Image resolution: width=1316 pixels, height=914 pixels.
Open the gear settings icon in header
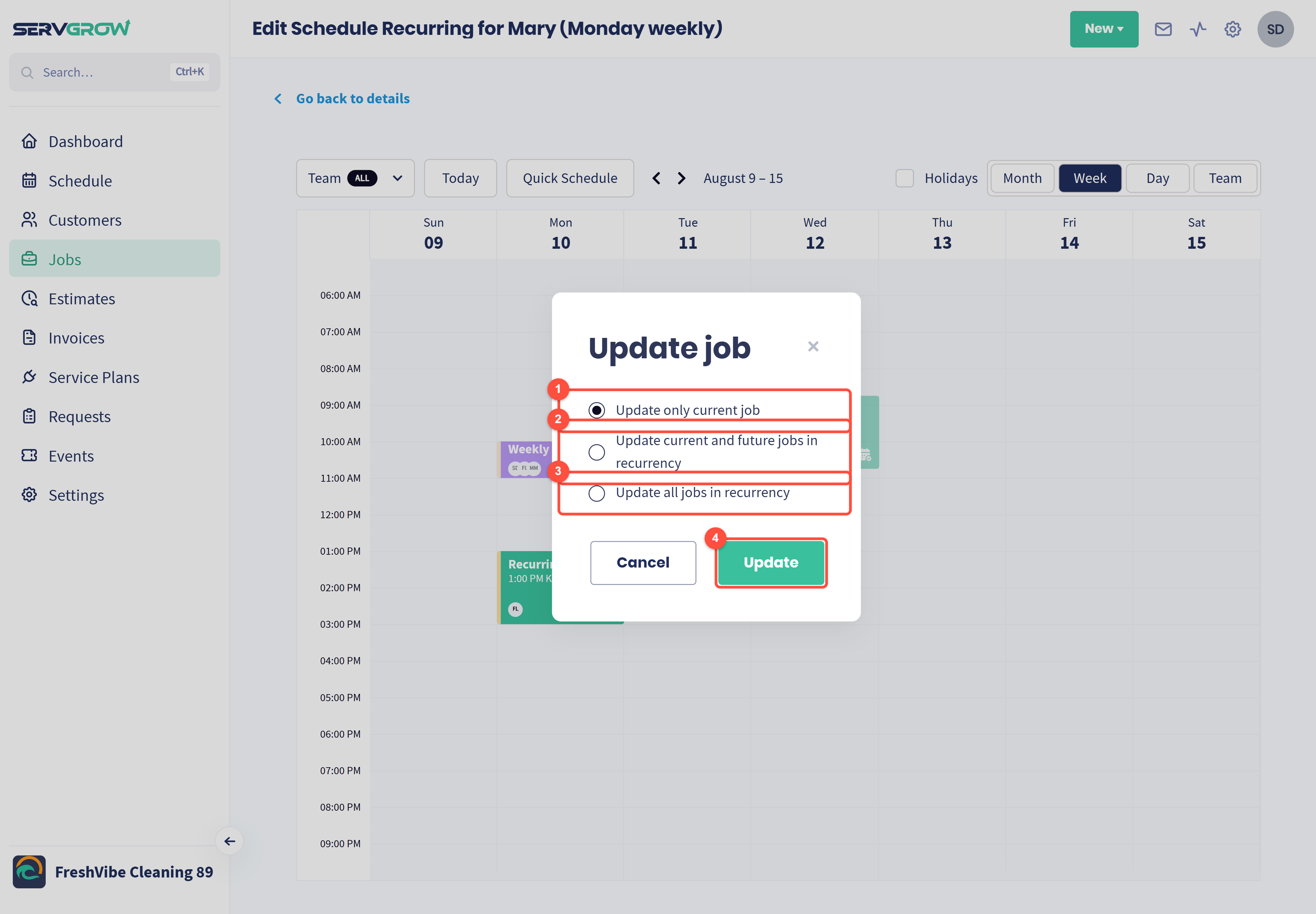(1232, 29)
